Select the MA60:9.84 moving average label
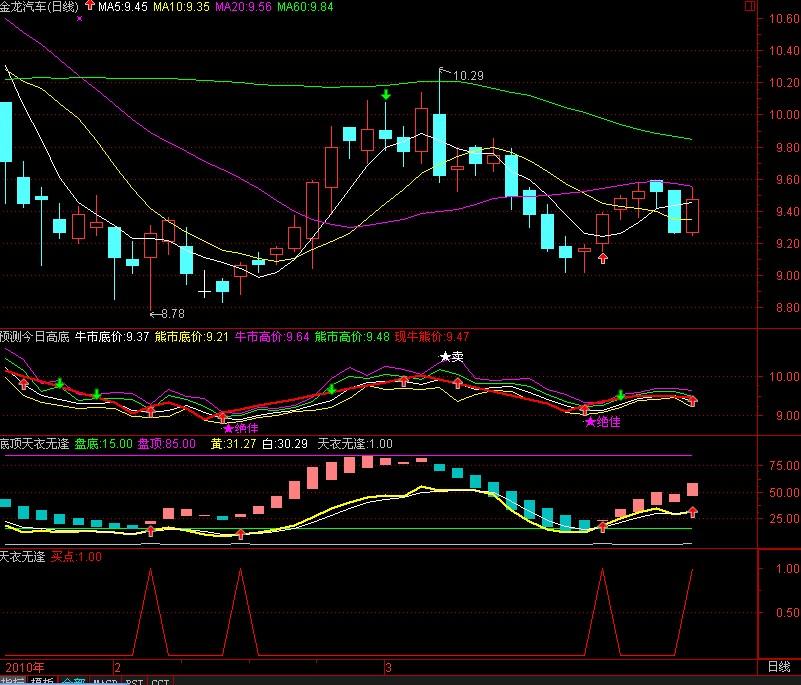 305,7
